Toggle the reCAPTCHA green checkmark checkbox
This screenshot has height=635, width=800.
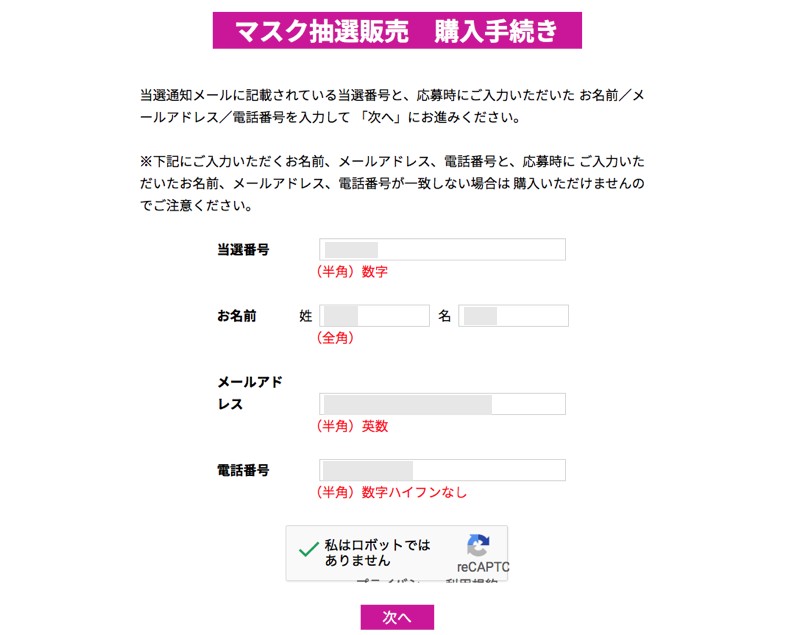coord(309,553)
